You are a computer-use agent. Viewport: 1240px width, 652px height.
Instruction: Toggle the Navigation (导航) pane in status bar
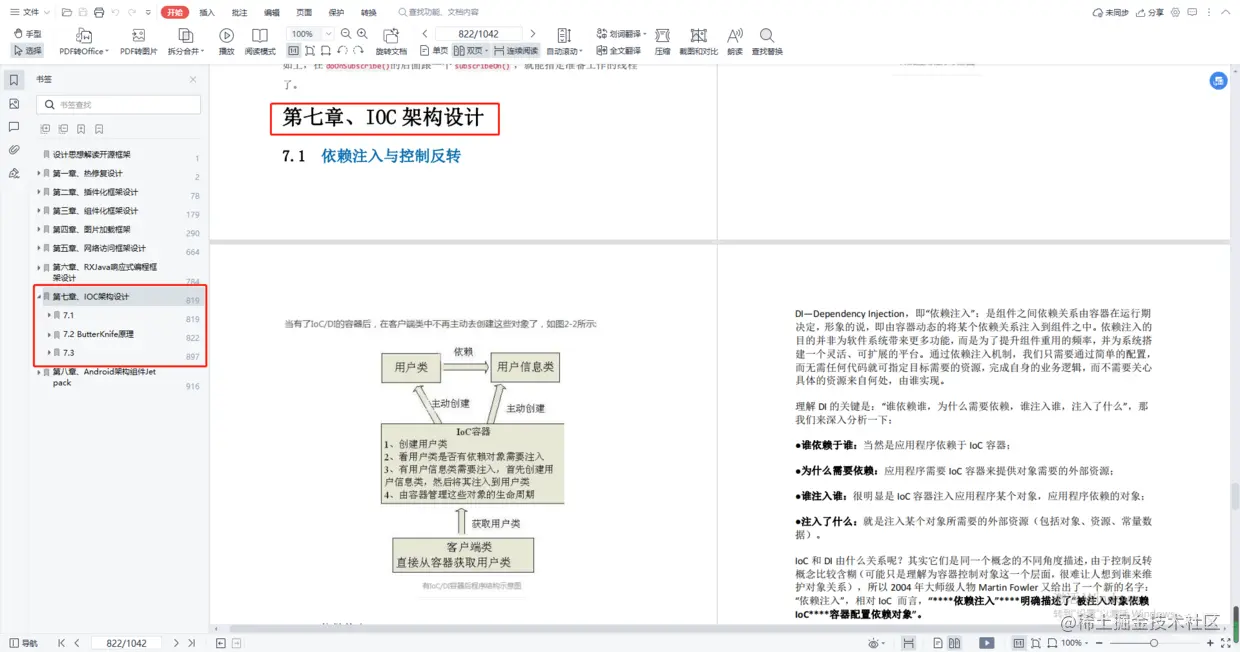click(23, 643)
